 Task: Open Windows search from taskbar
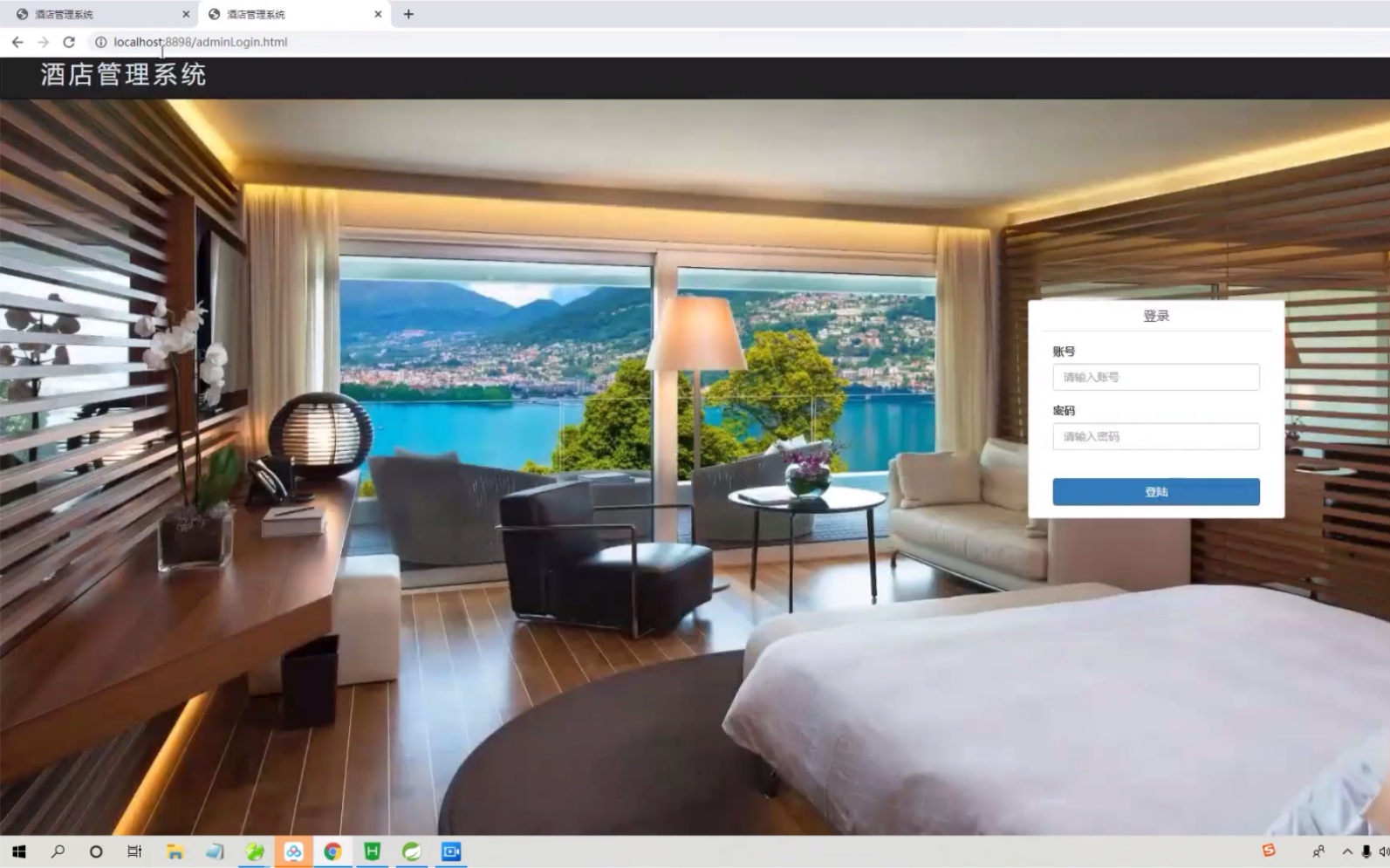(58, 851)
